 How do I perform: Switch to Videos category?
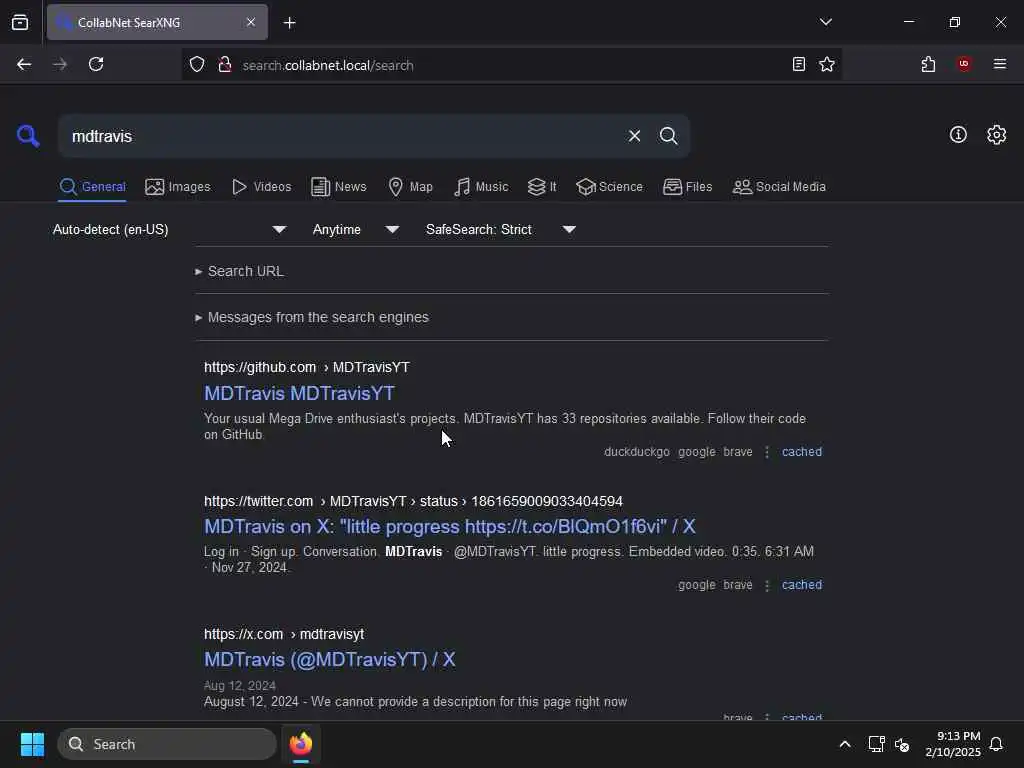pyautogui.click(x=261, y=187)
